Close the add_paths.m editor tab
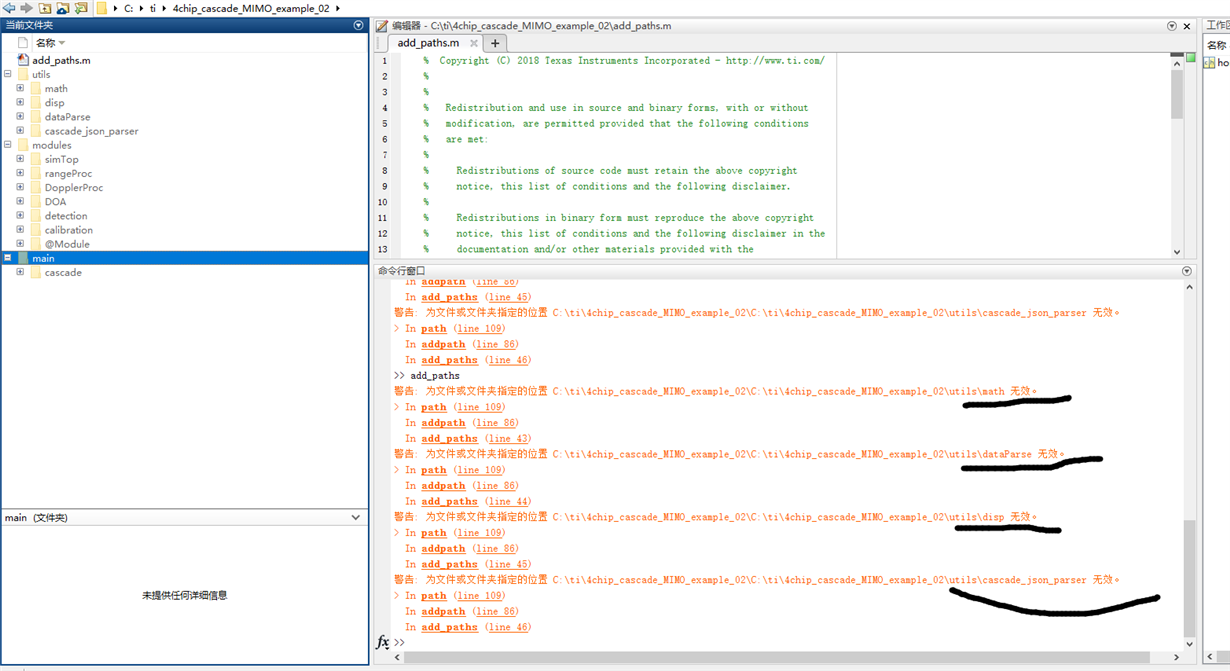 click(474, 43)
